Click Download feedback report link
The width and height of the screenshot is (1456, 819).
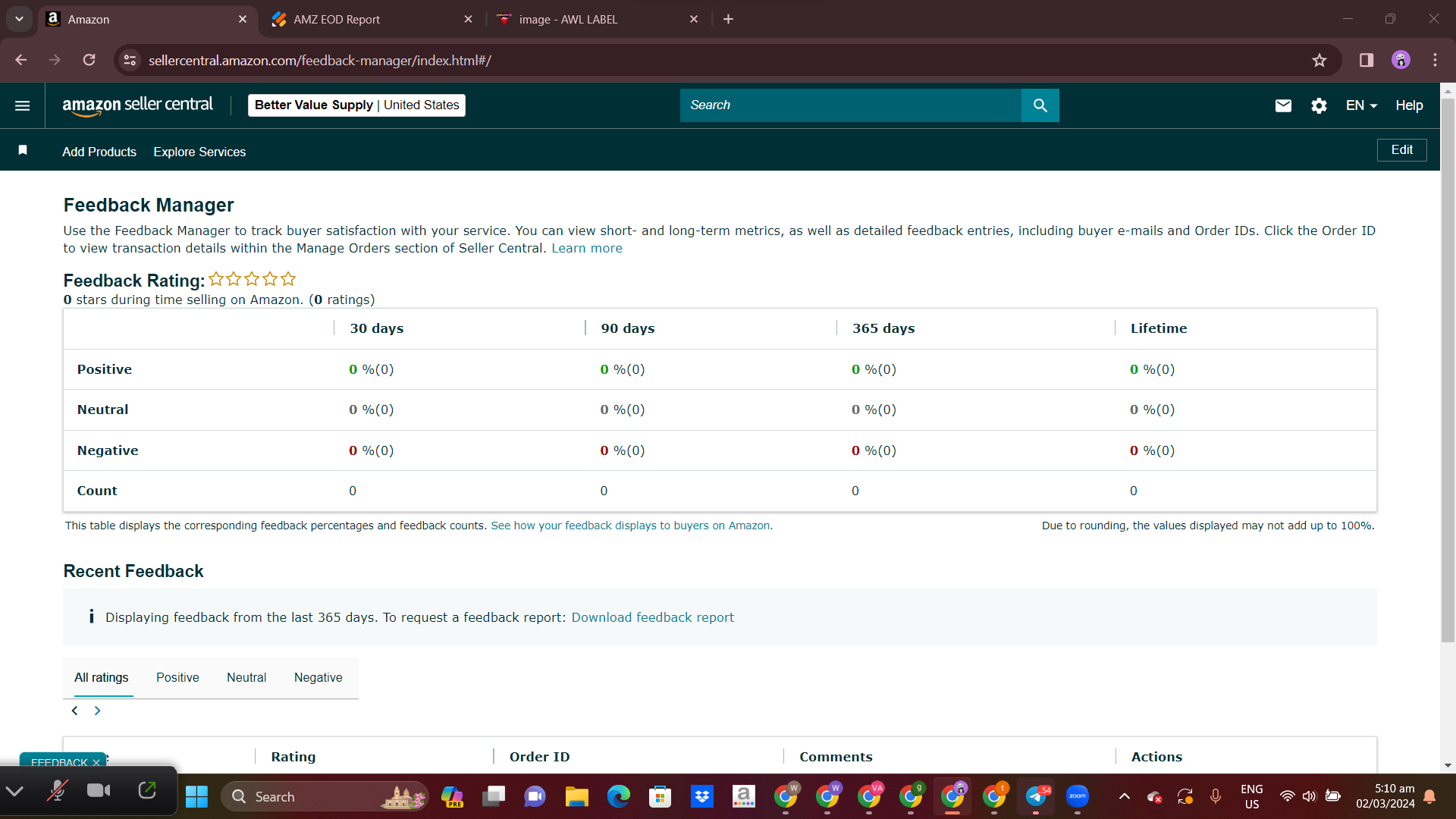coord(652,617)
